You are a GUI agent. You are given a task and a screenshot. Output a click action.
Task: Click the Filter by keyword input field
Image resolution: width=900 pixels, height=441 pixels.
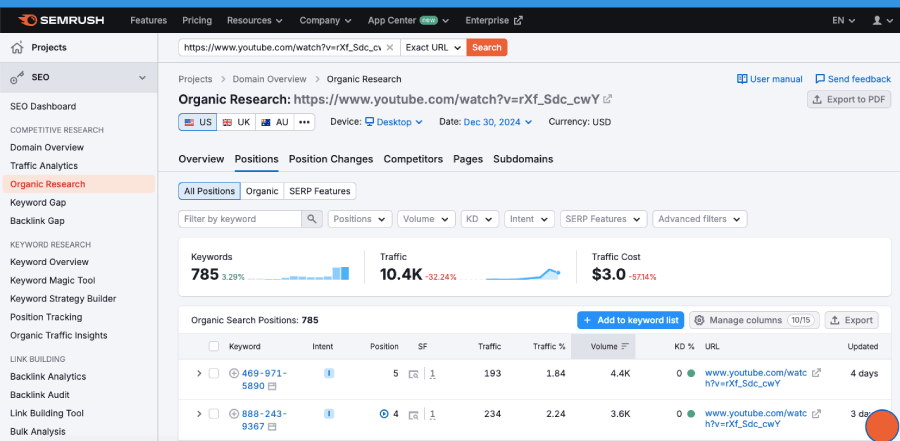pos(240,219)
